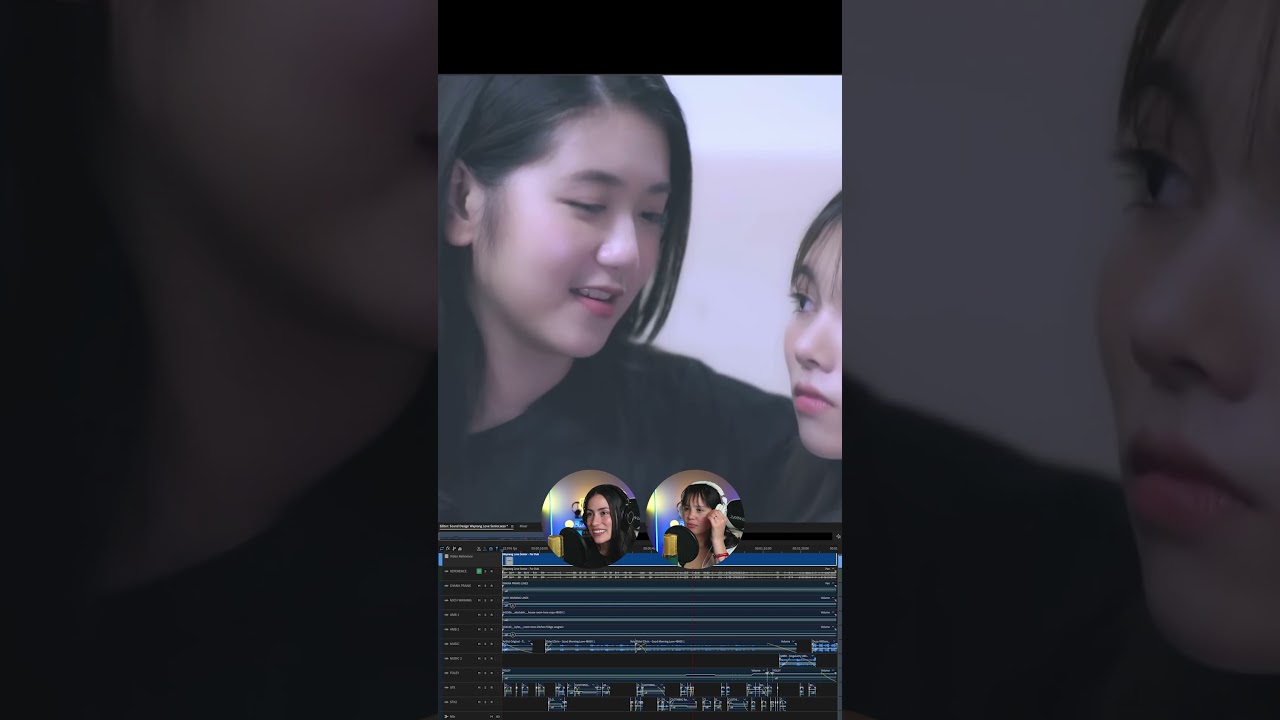The height and width of the screenshot is (720, 1280).
Task: Click the Mix track output icon
Action: point(445,716)
